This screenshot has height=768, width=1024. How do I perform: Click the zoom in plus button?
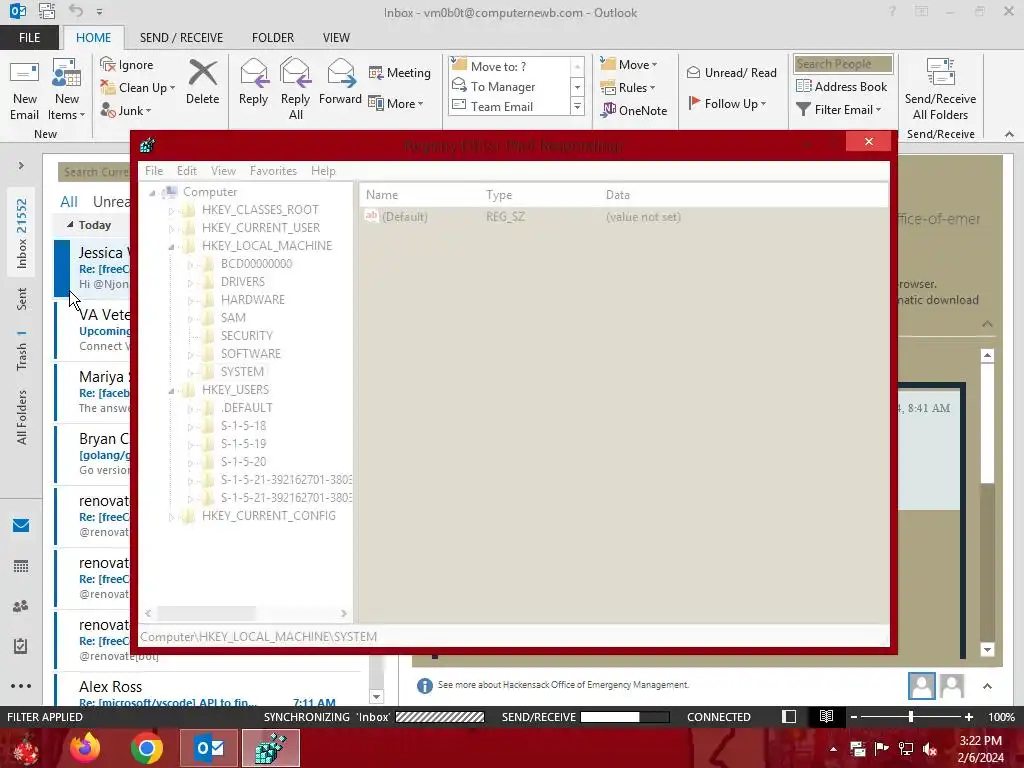click(x=969, y=717)
